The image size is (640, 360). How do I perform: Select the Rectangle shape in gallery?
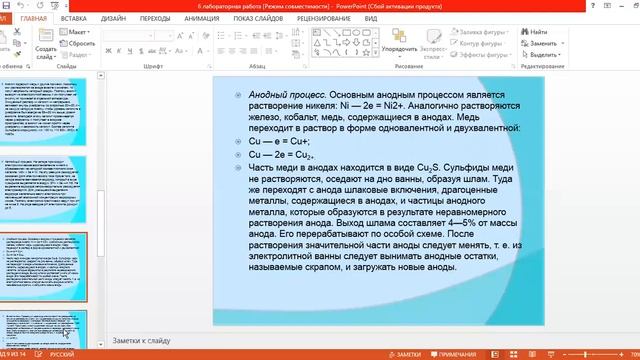pos(347,33)
